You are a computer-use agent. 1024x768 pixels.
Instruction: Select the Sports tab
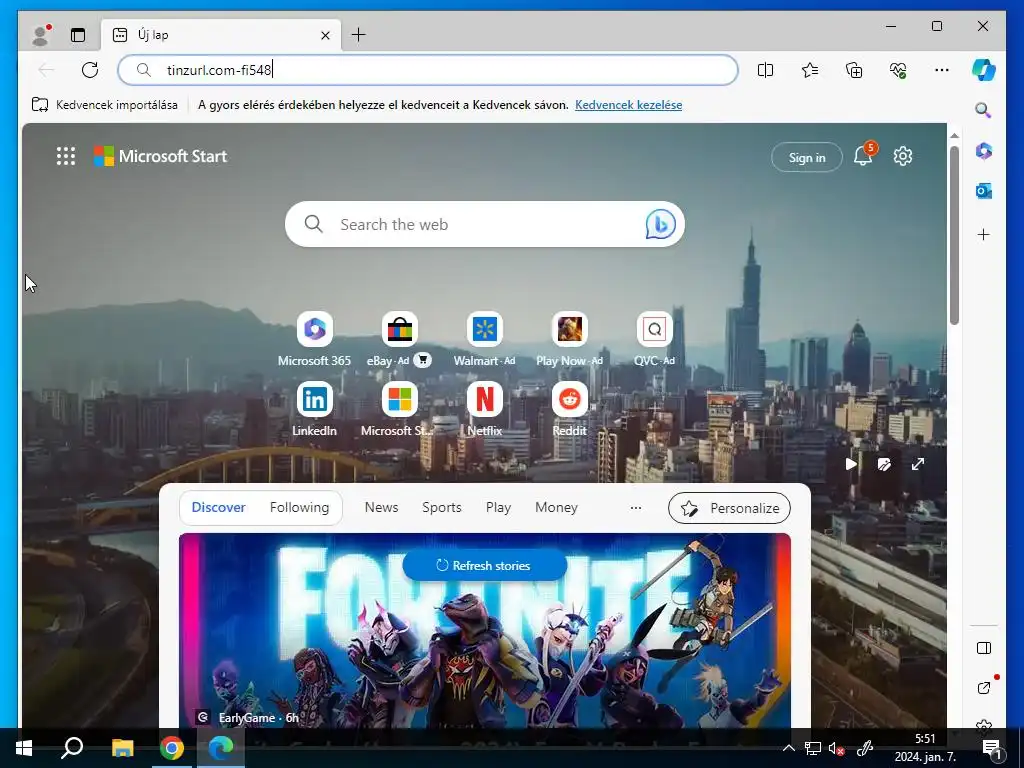(x=441, y=507)
